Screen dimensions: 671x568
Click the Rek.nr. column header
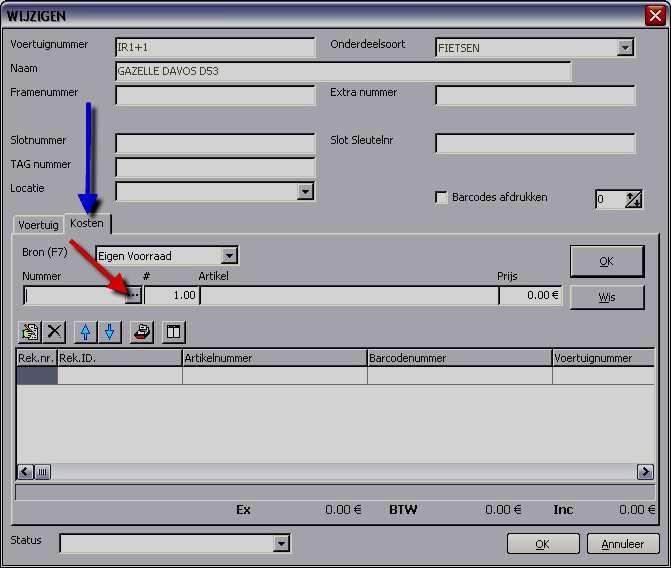[37, 358]
